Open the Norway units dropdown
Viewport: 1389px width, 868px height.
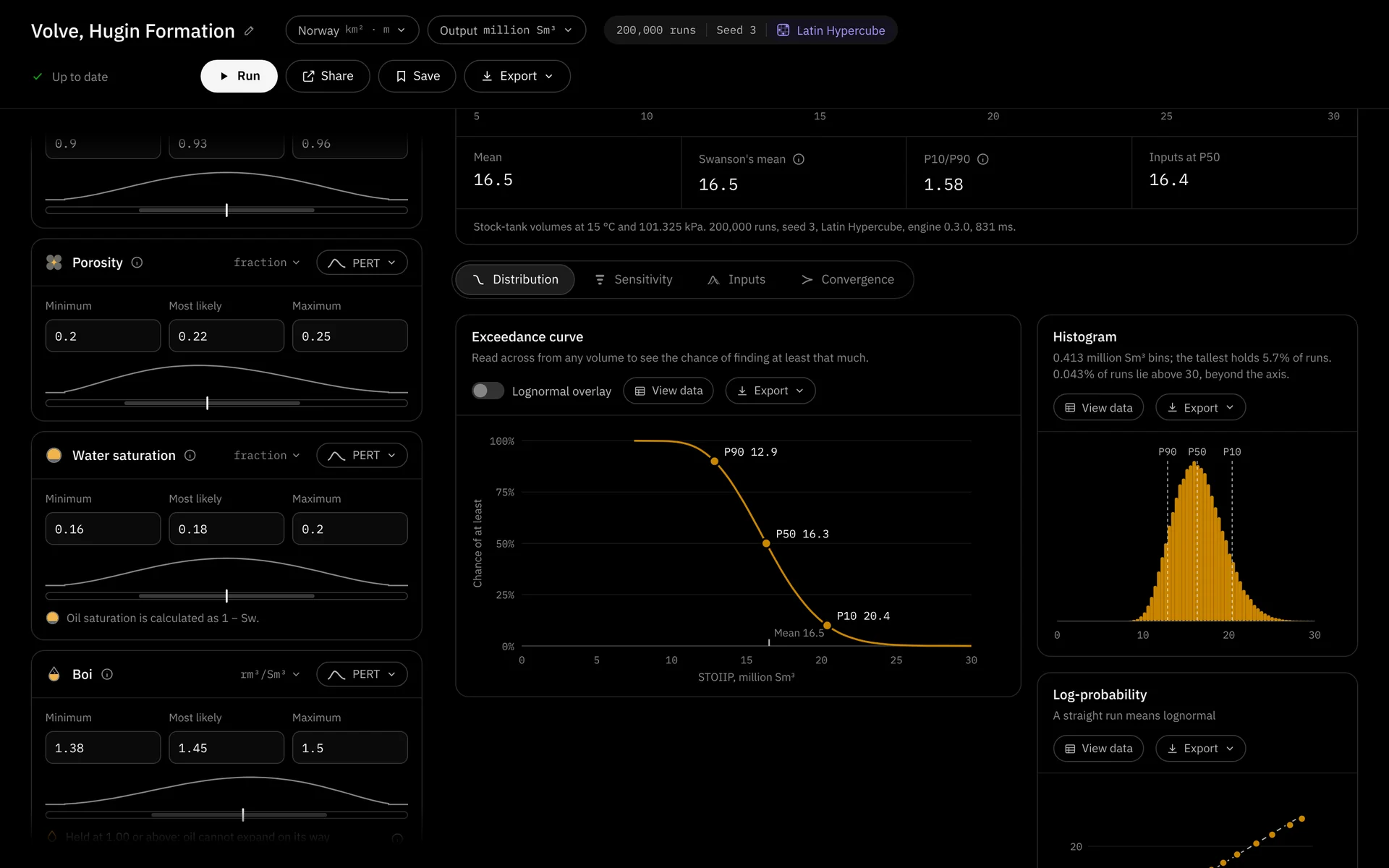coord(352,30)
